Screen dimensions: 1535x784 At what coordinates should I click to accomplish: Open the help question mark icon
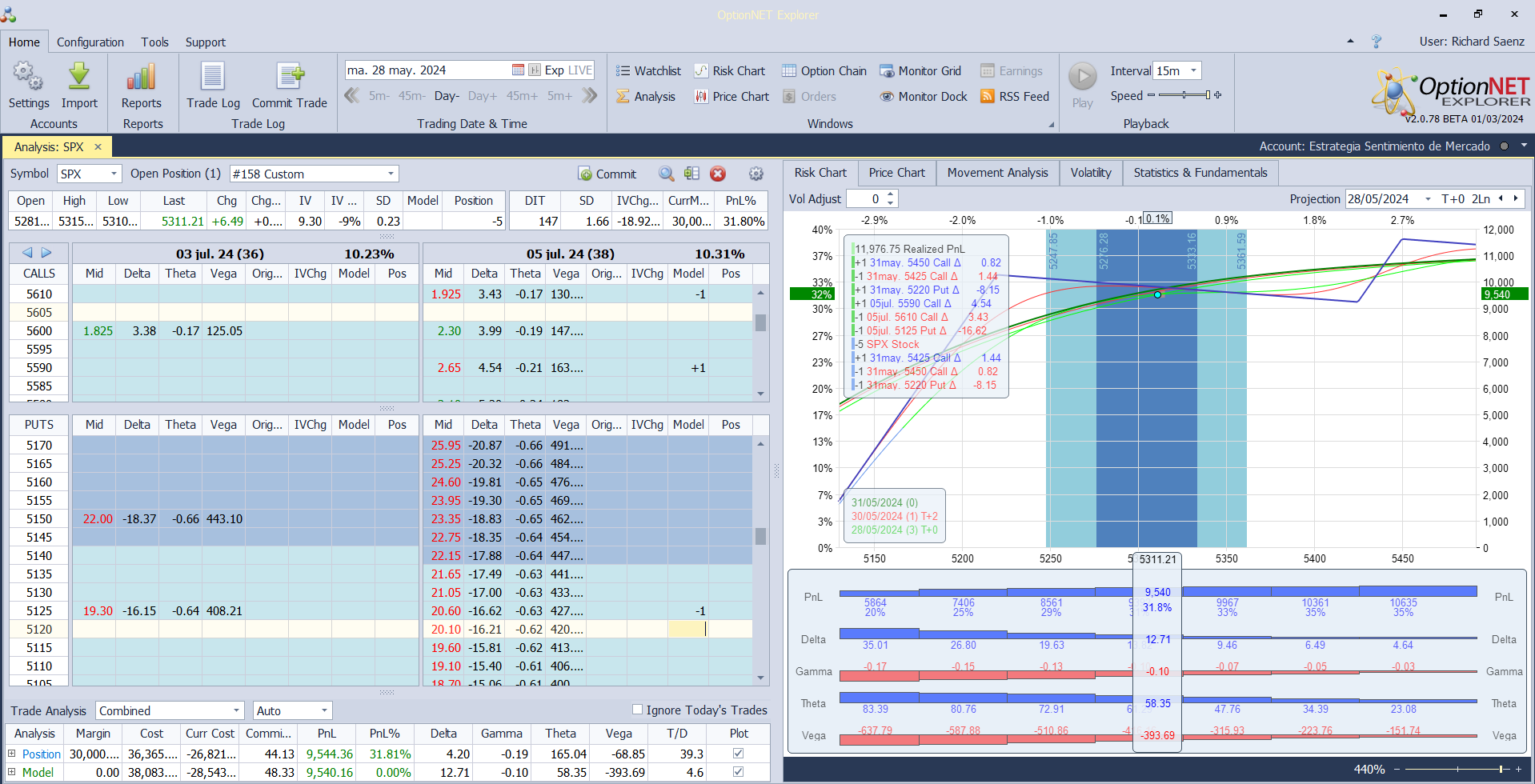click(1377, 42)
